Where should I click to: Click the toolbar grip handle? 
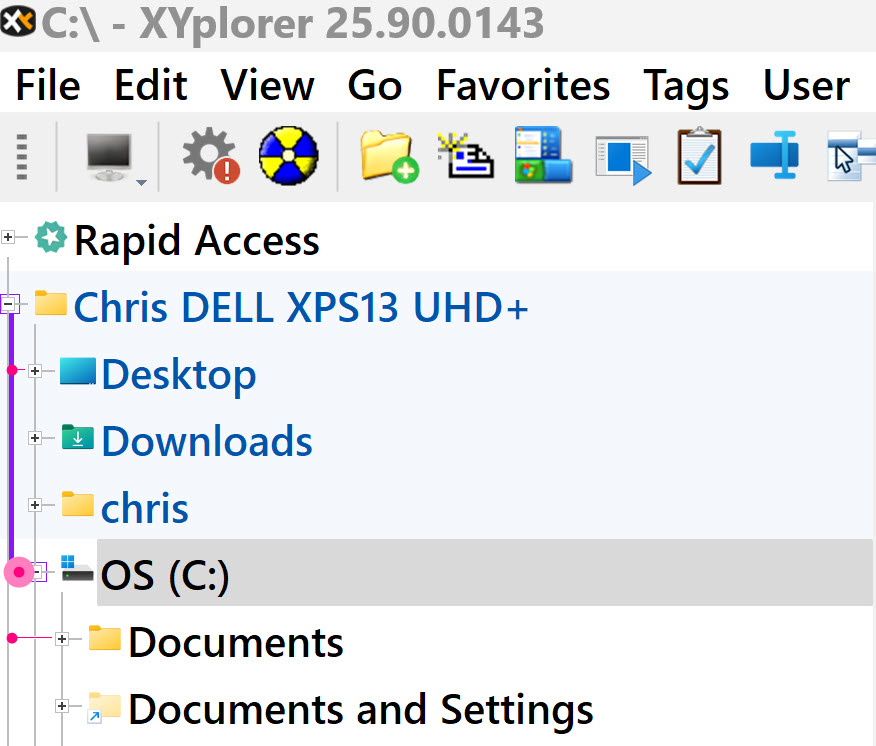(22, 156)
